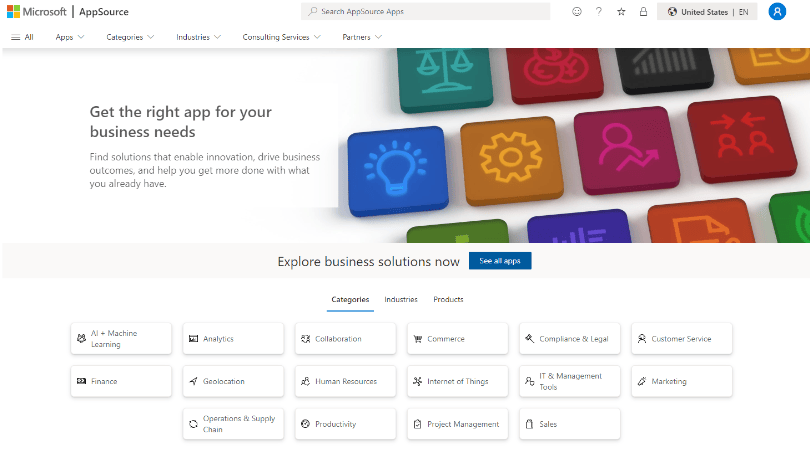
Task: Switch to the Industries tab below banner
Action: 401,299
